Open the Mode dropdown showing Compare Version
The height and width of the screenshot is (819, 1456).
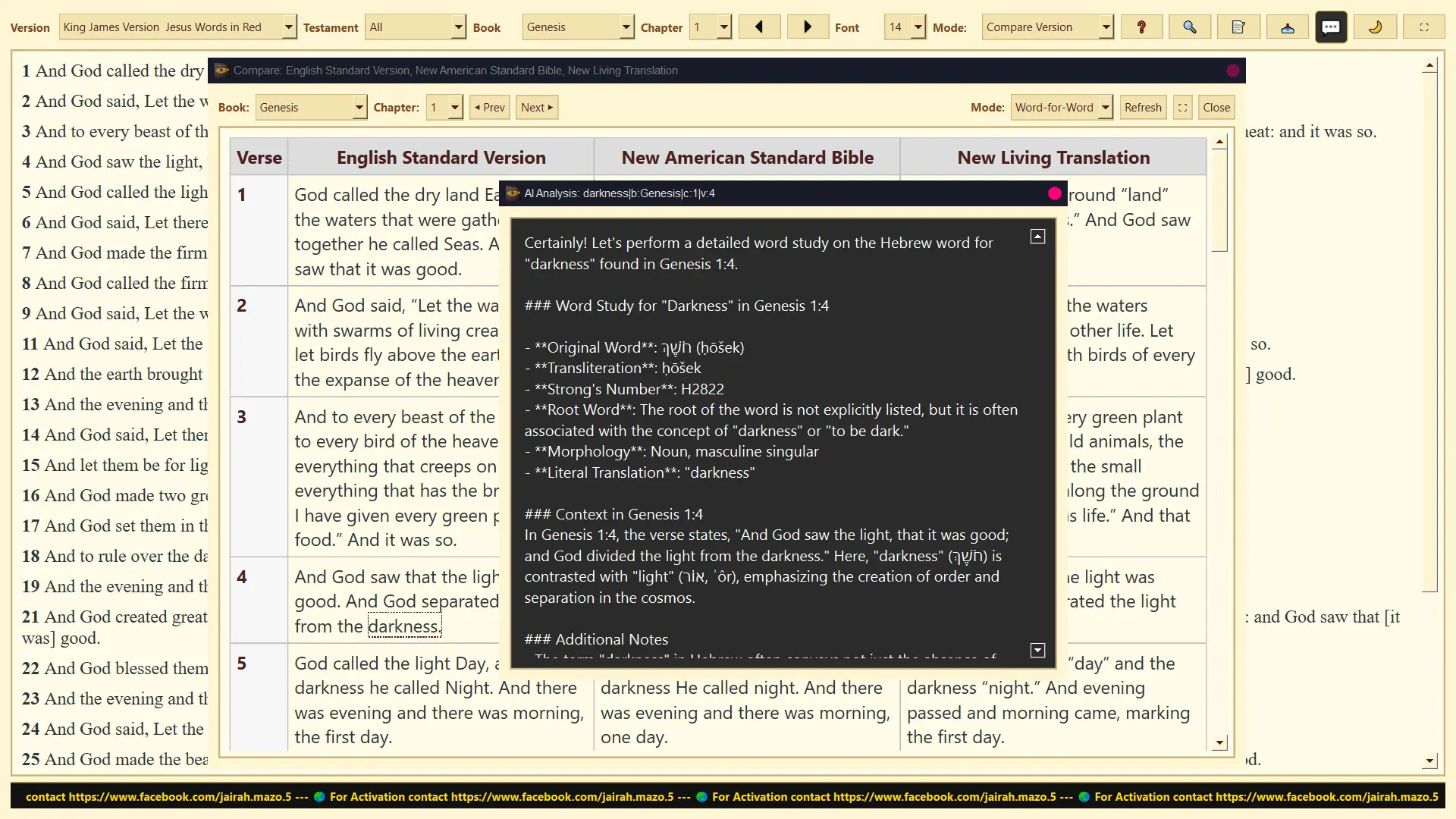(x=1047, y=27)
